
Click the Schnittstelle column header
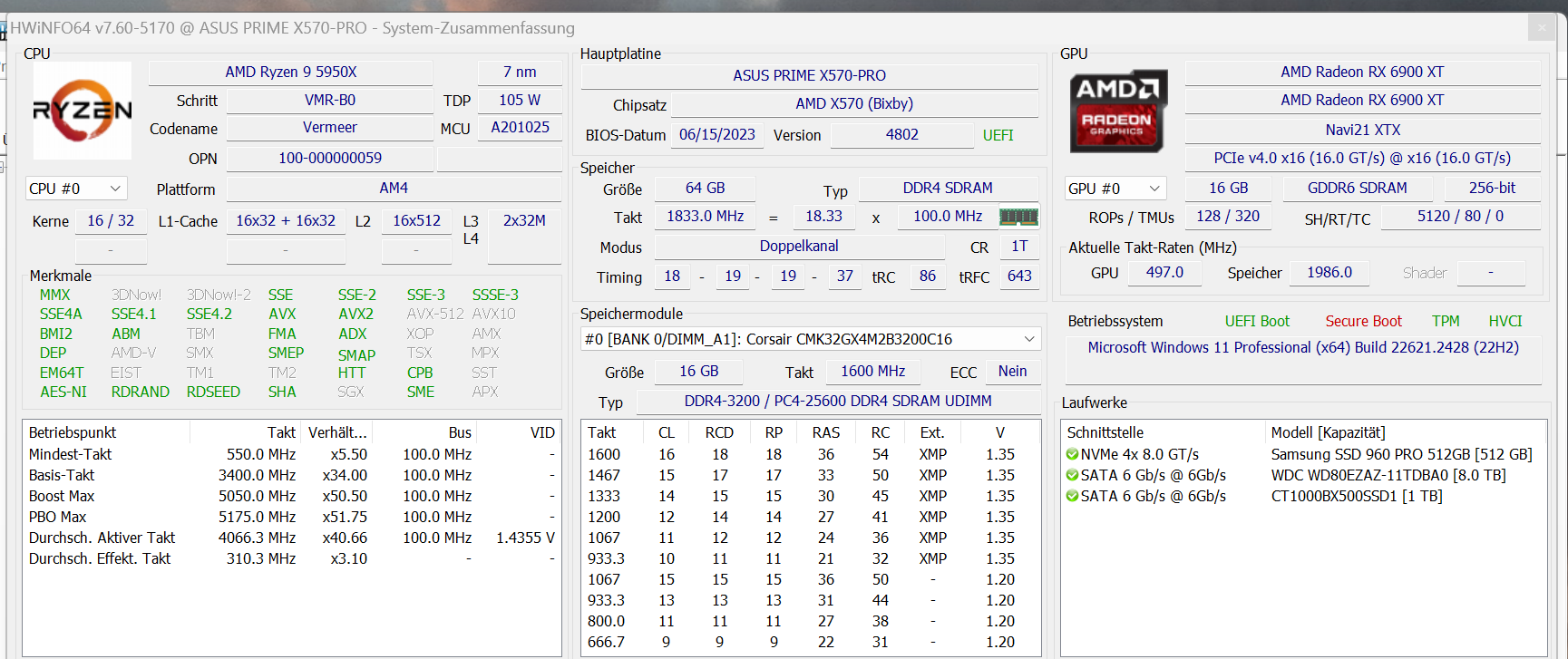click(1164, 433)
